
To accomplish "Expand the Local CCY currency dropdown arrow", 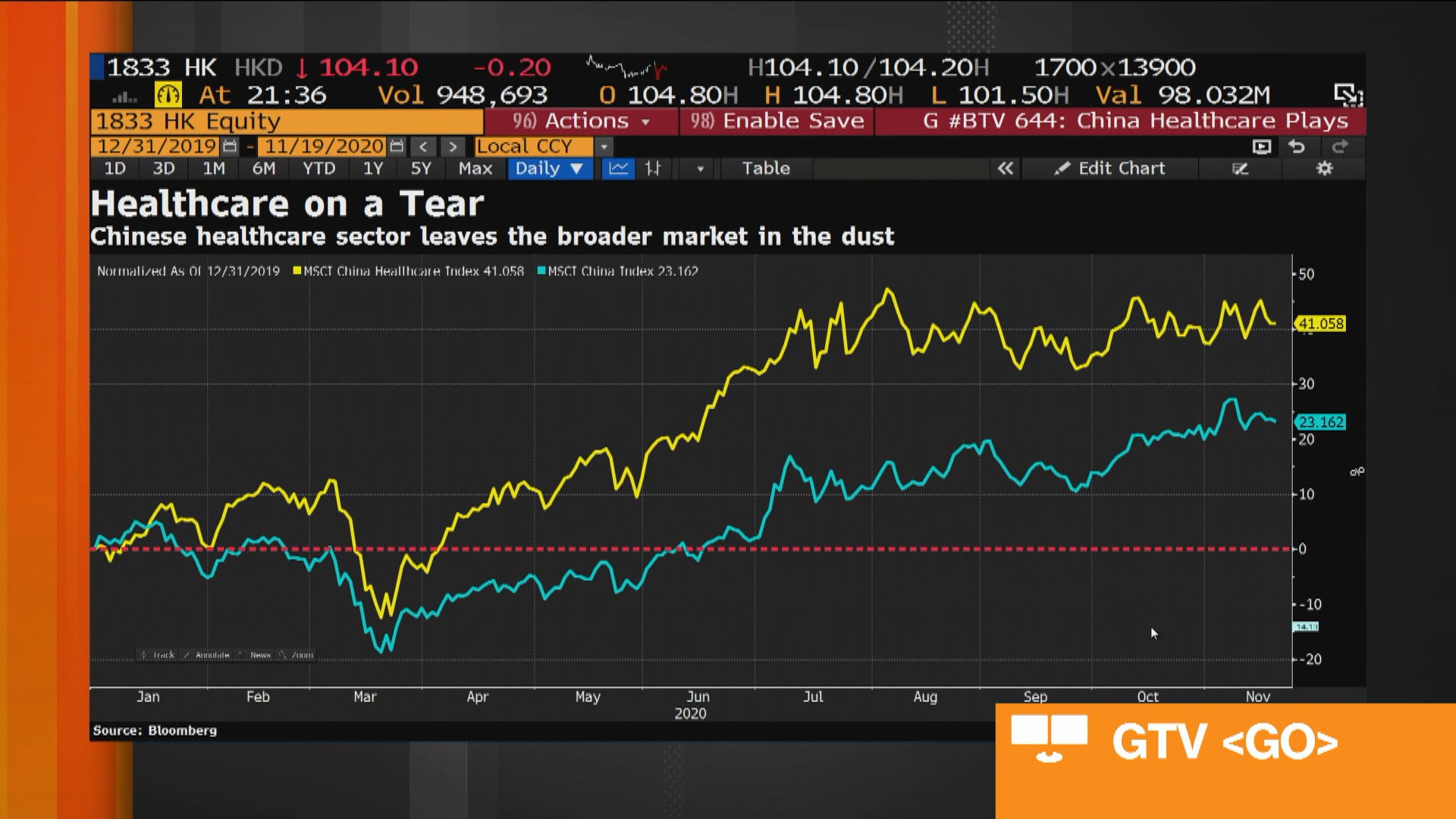I will pyautogui.click(x=604, y=146).
